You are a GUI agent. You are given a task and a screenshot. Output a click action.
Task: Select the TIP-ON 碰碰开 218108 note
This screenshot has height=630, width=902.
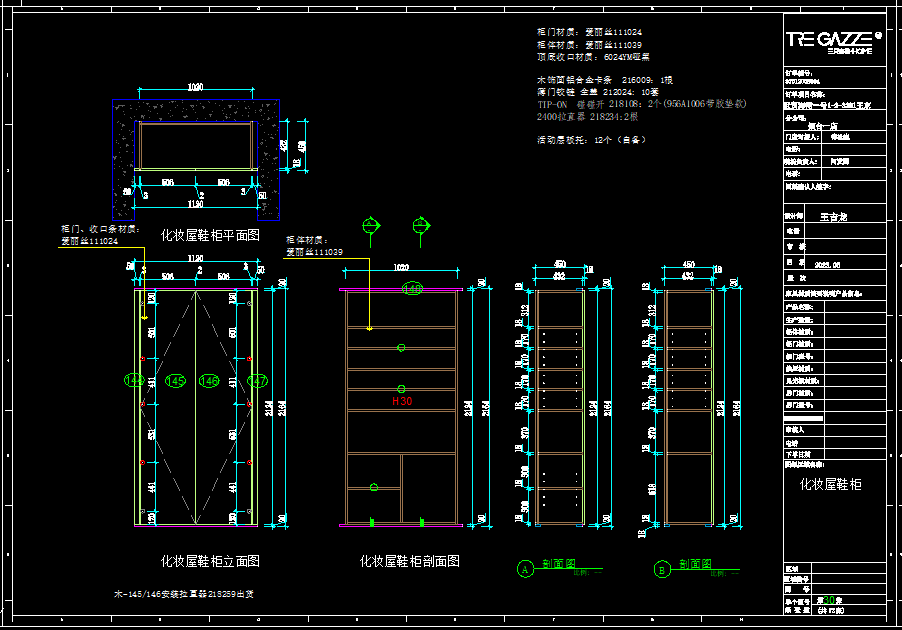coord(642,104)
